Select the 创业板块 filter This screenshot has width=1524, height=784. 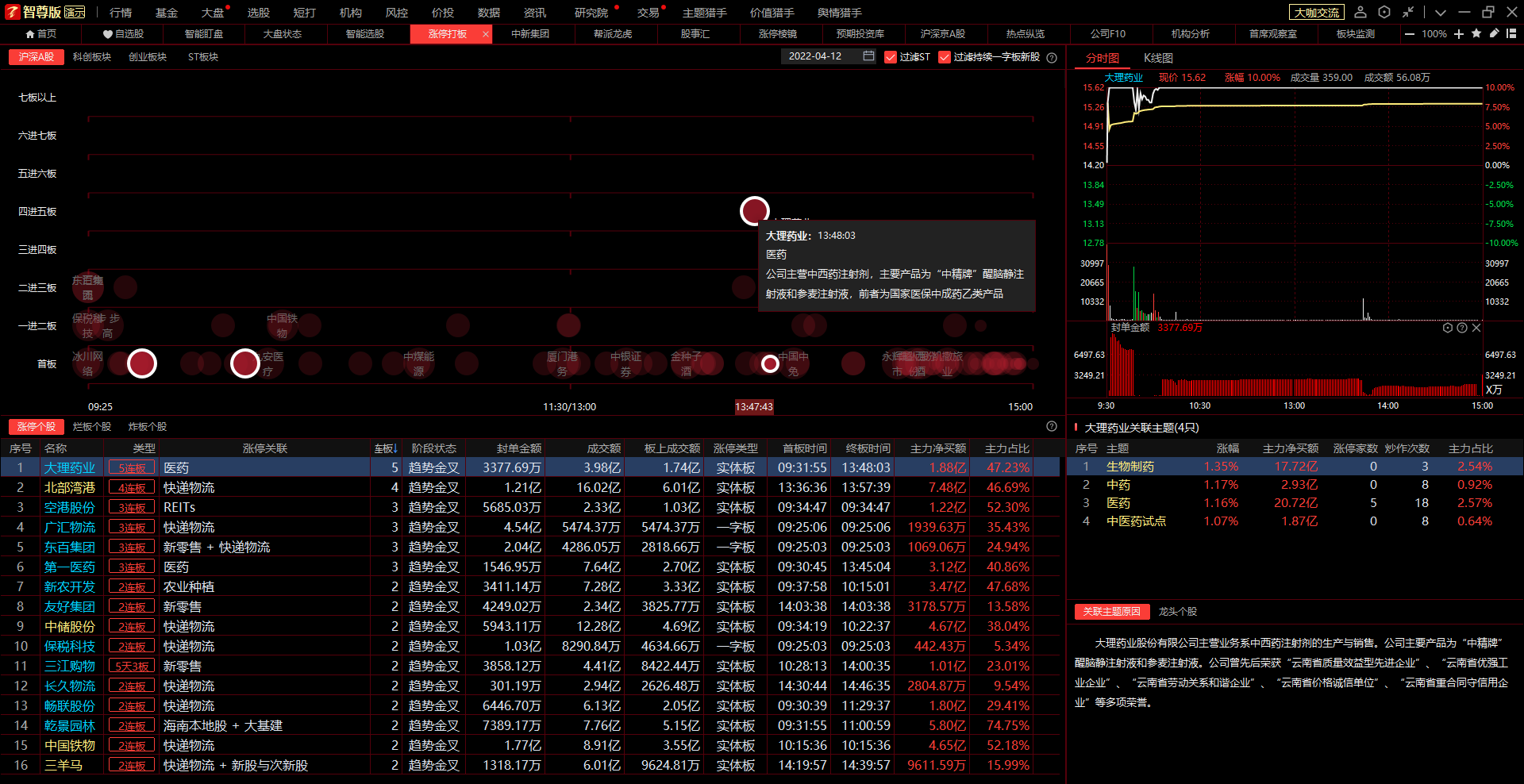[x=148, y=57]
